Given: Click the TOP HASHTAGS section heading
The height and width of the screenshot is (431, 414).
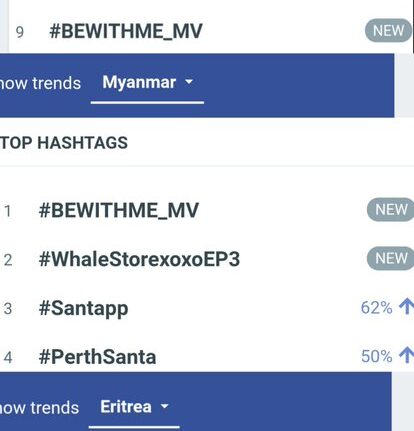Looking at the screenshot, I should [x=64, y=143].
